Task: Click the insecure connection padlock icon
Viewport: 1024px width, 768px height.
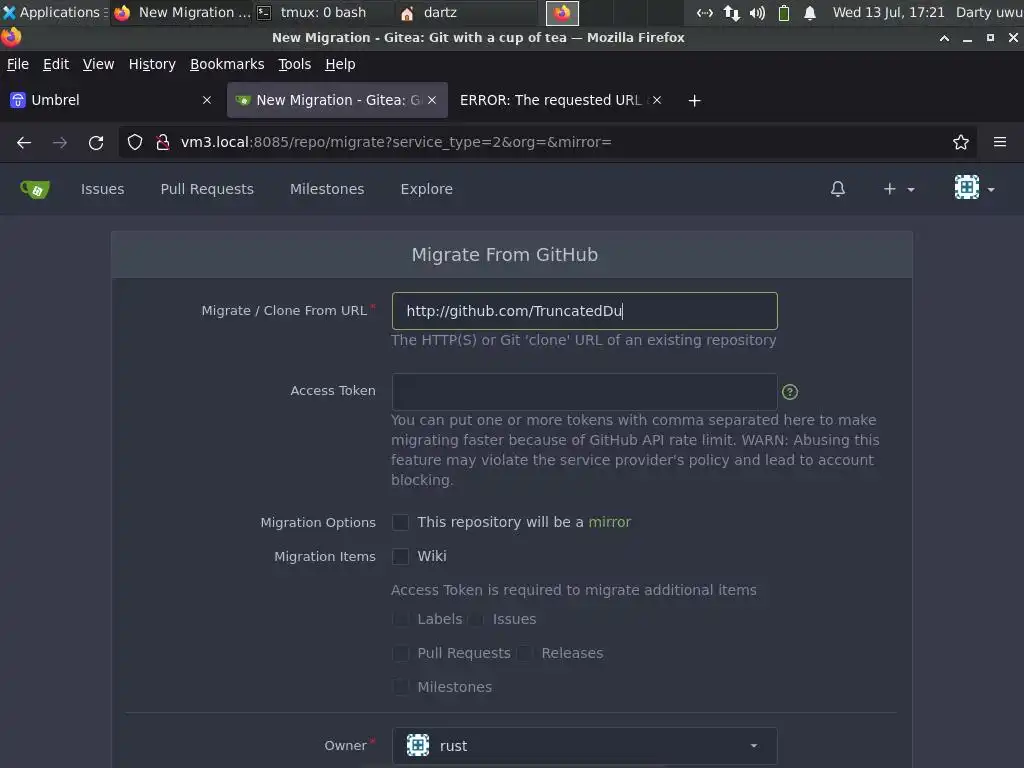Action: point(163,142)
